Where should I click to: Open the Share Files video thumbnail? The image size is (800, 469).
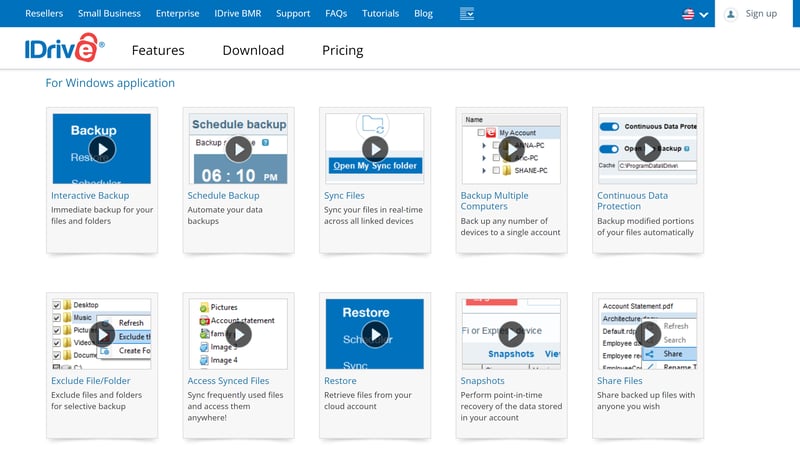647,334
